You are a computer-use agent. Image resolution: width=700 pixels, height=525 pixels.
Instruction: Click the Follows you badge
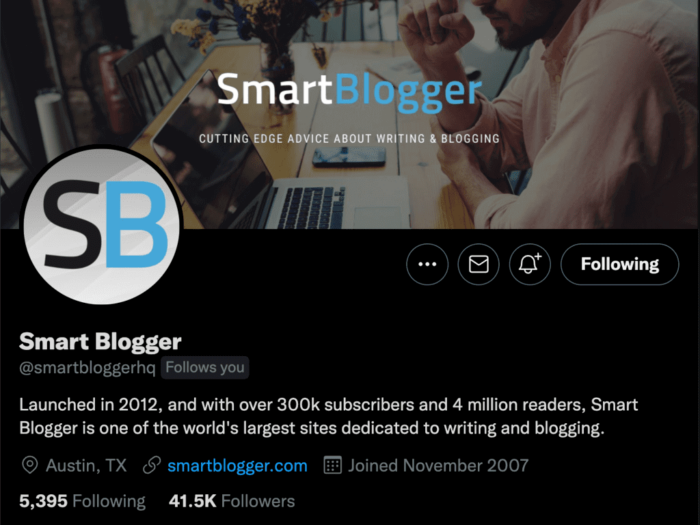[205, 367]
